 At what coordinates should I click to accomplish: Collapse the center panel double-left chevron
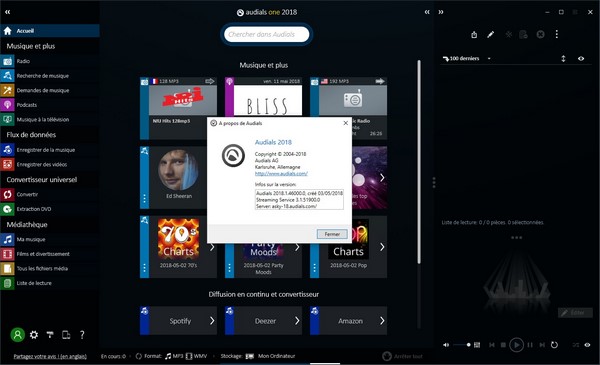(x=427, y=12)
